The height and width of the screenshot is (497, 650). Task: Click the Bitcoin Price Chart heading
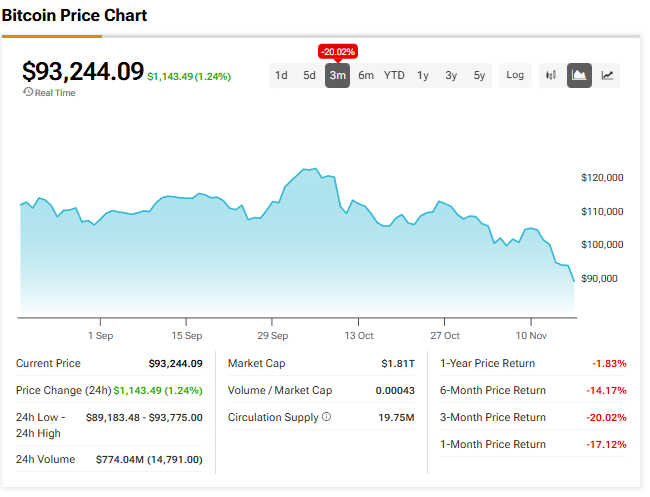coord(74,16)
